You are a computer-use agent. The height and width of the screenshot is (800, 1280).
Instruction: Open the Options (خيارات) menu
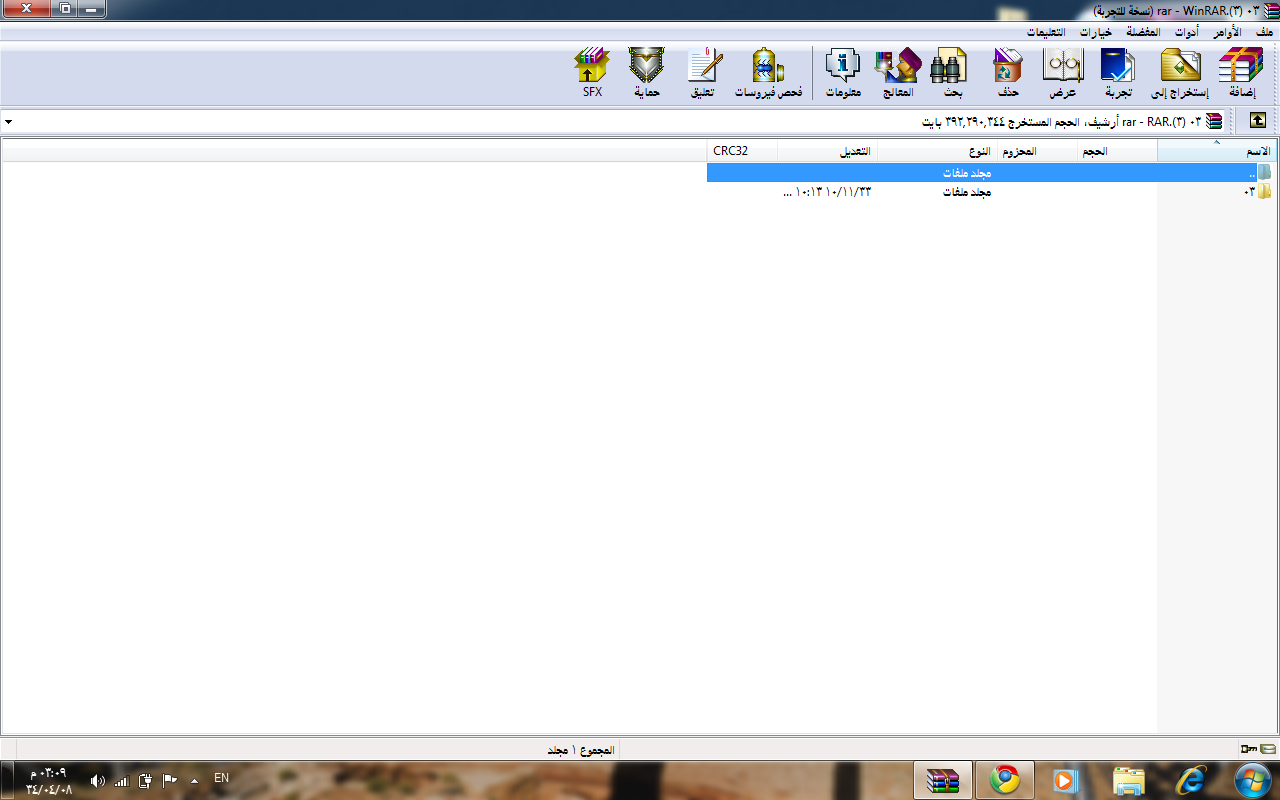1095,32
